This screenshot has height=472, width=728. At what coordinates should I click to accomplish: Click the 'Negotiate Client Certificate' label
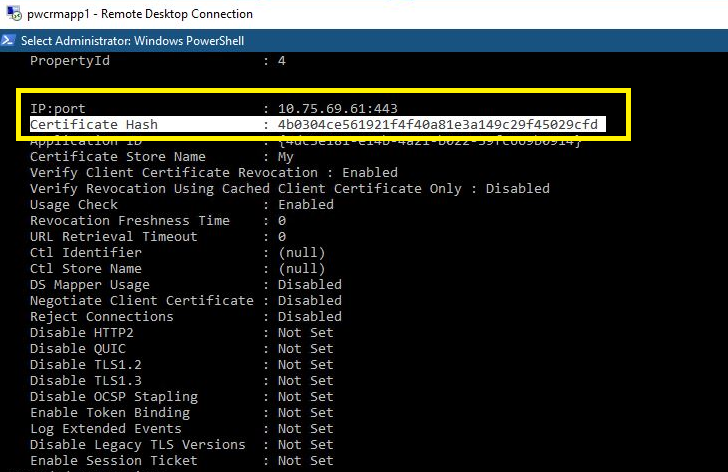point(142,301)
